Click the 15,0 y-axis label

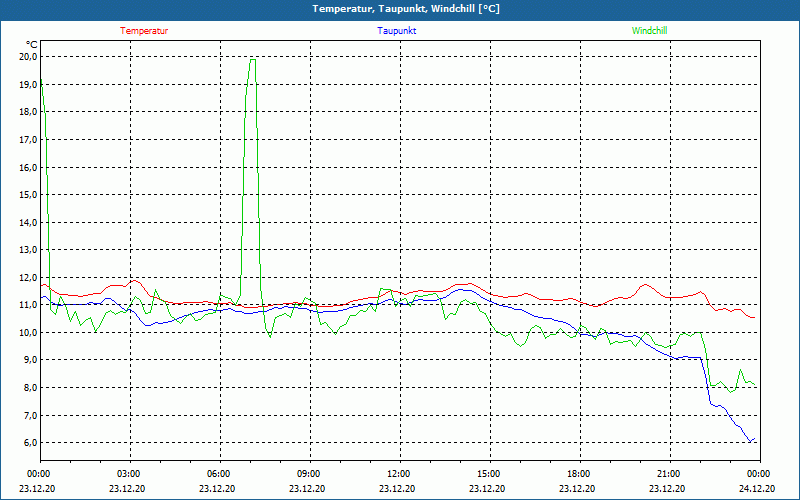28,194
